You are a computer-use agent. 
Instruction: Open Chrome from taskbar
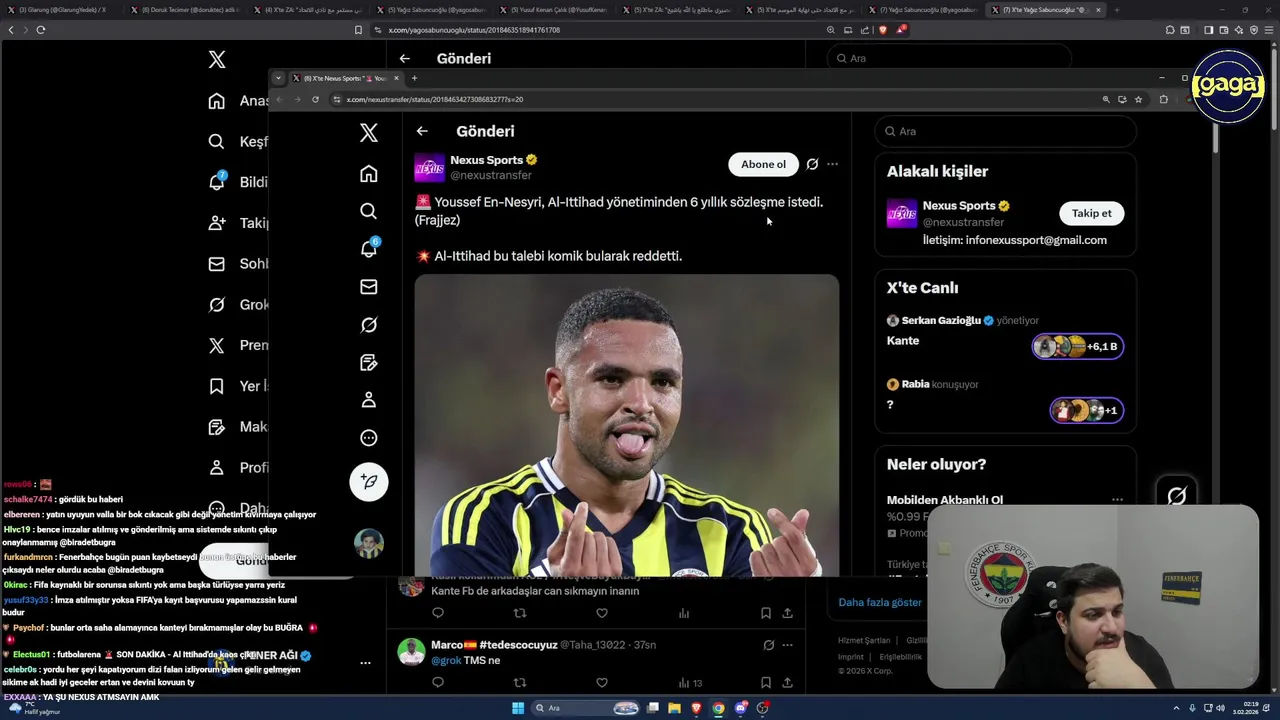pyautogui.click(x=718, y=708)
